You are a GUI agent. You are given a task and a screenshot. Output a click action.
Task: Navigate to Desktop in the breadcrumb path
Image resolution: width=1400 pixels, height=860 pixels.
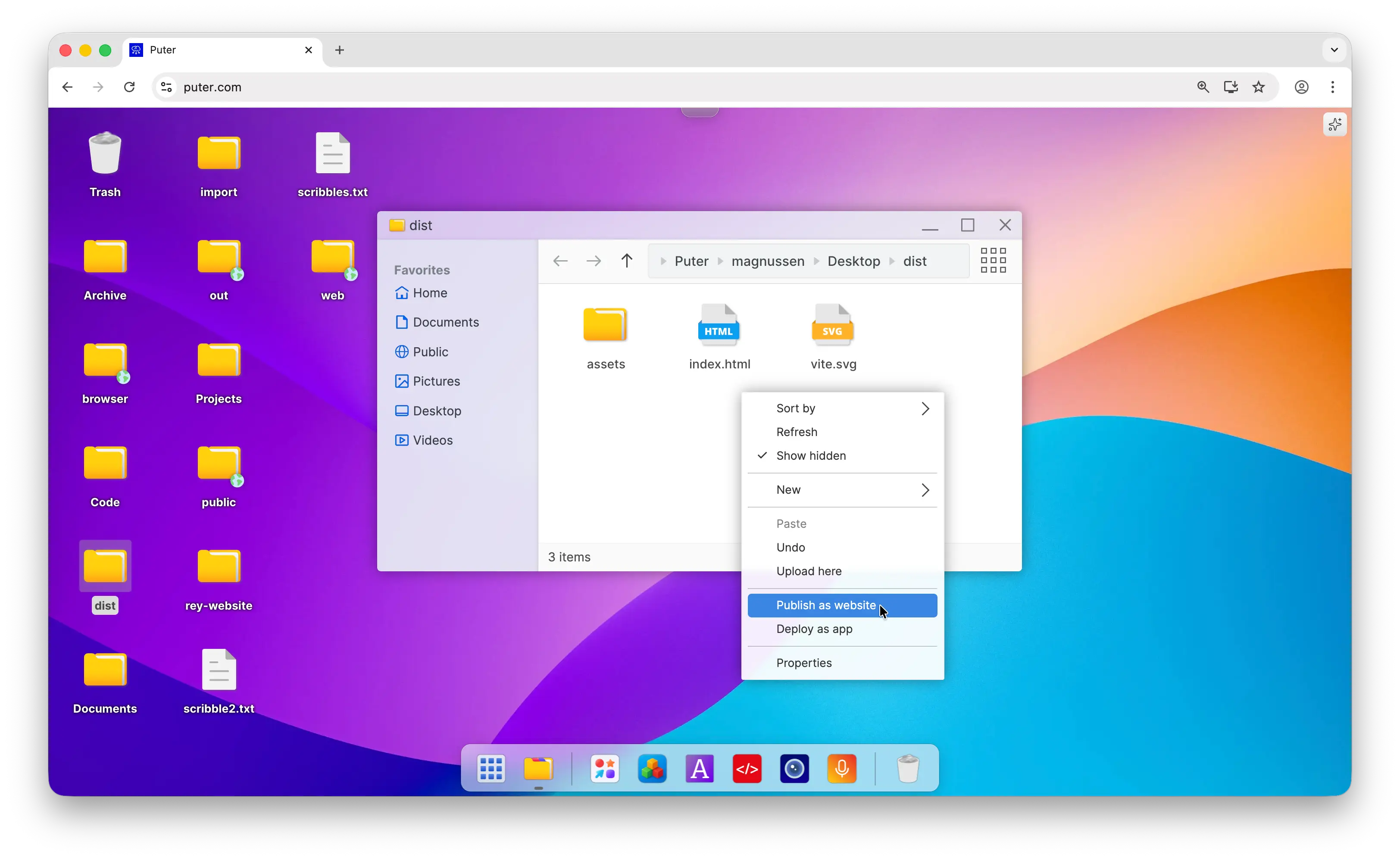pos(853,261)
